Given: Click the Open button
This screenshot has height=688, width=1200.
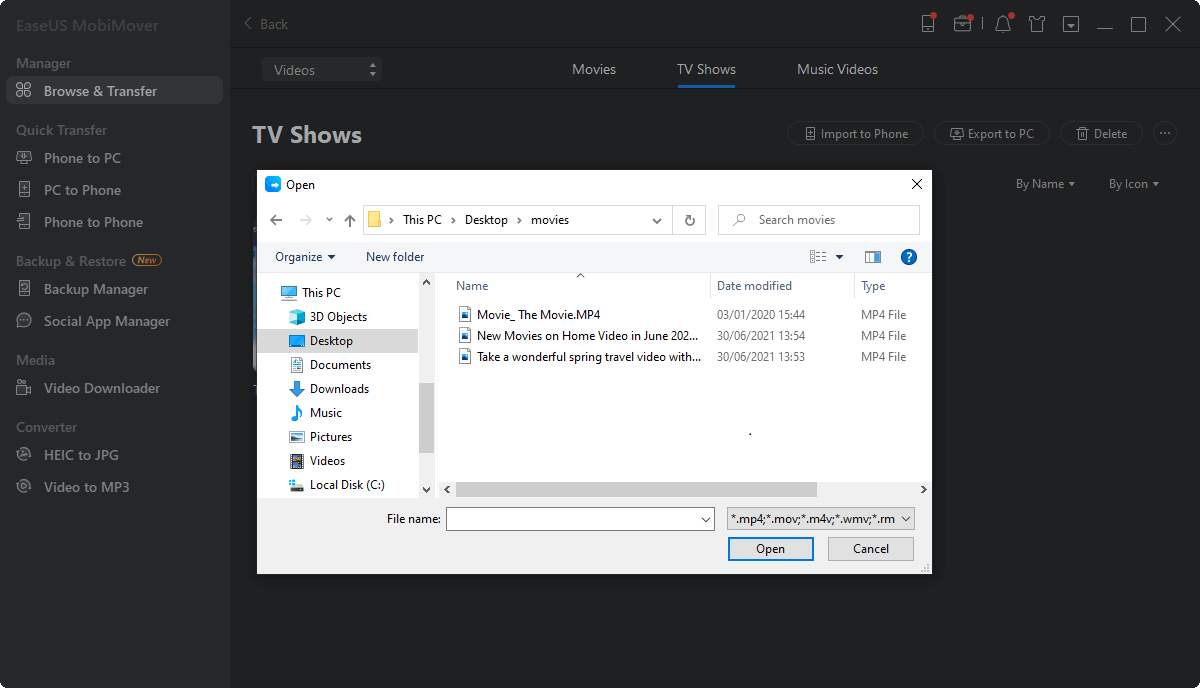Looking at the screenshot, I should (770, 549).
